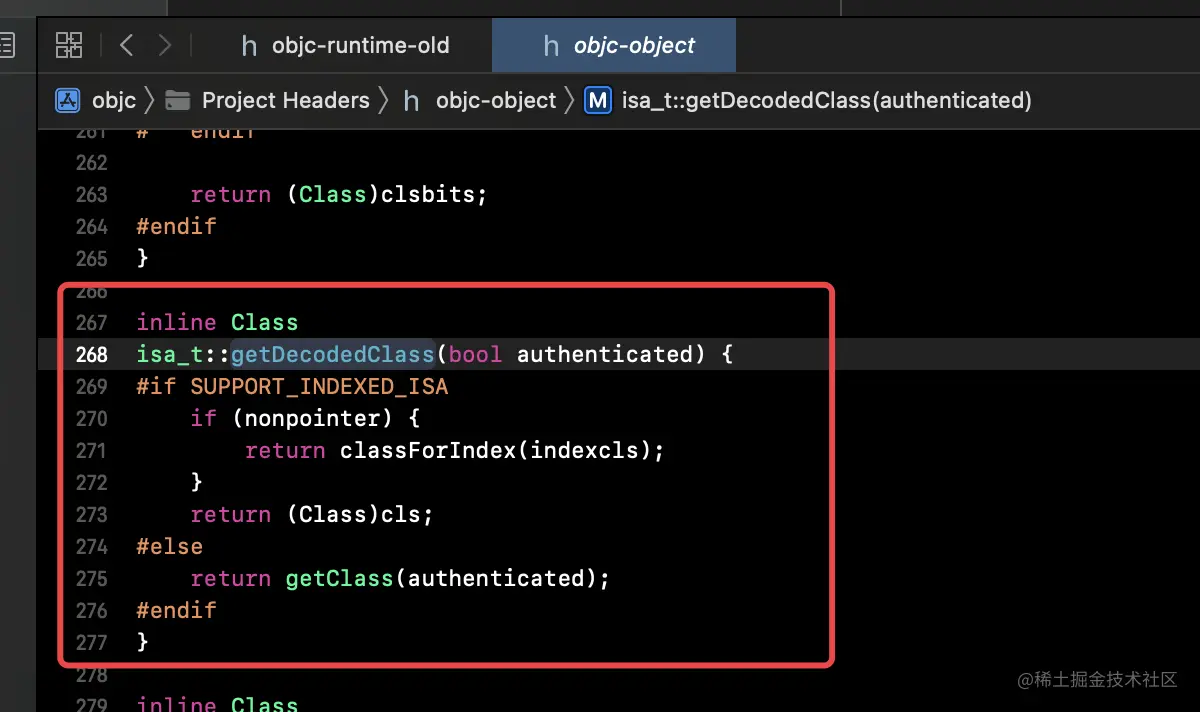This screenshot has width=1200, height=712.
Task: Go back with the left chevron
Action: pos(126,45)
